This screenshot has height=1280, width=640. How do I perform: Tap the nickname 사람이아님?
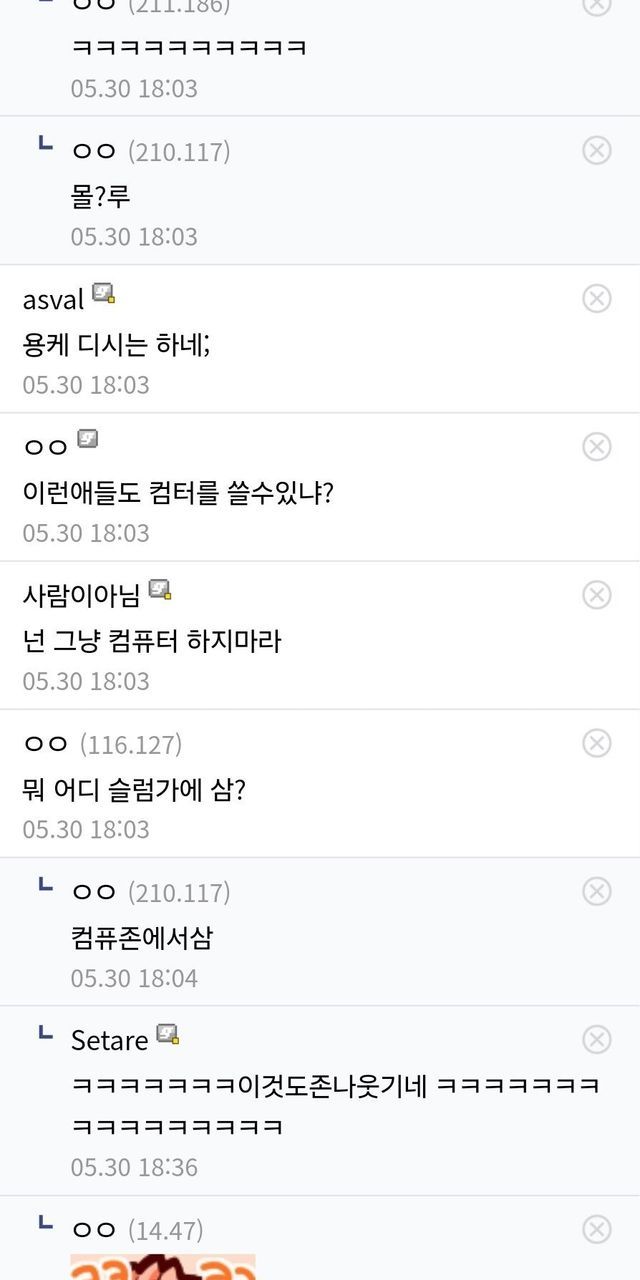(81, 596)
